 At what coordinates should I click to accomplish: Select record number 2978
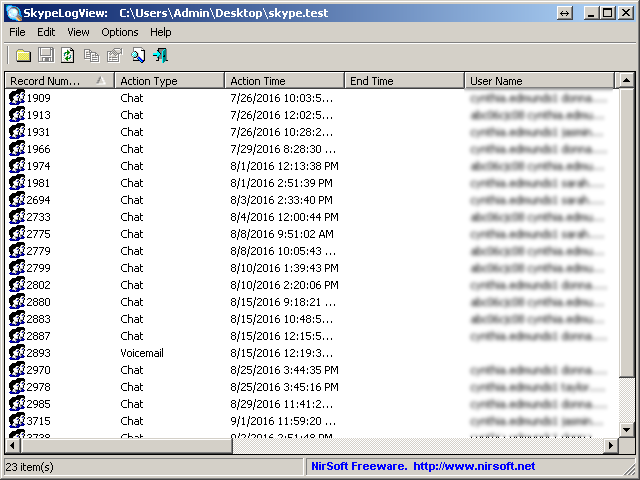(38, 387)
